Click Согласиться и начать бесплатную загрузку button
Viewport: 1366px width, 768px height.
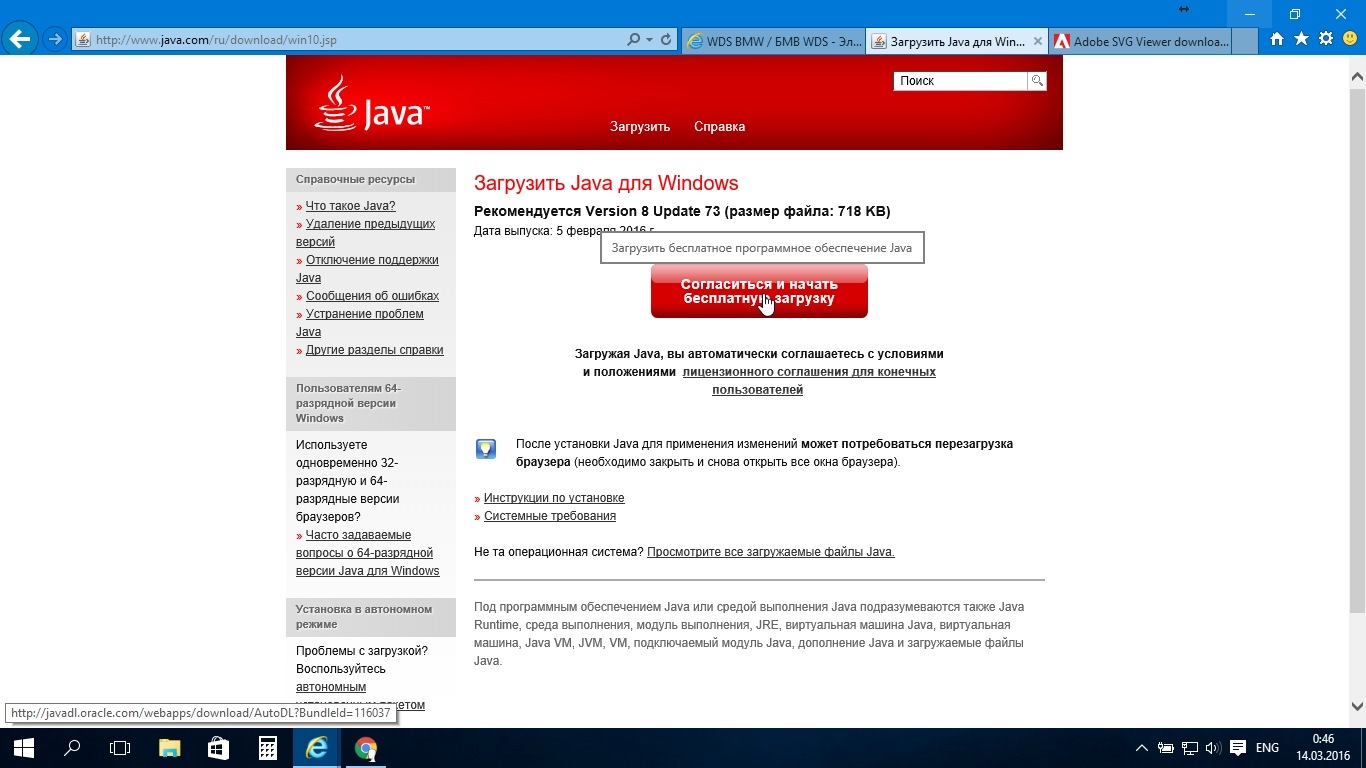759,291
